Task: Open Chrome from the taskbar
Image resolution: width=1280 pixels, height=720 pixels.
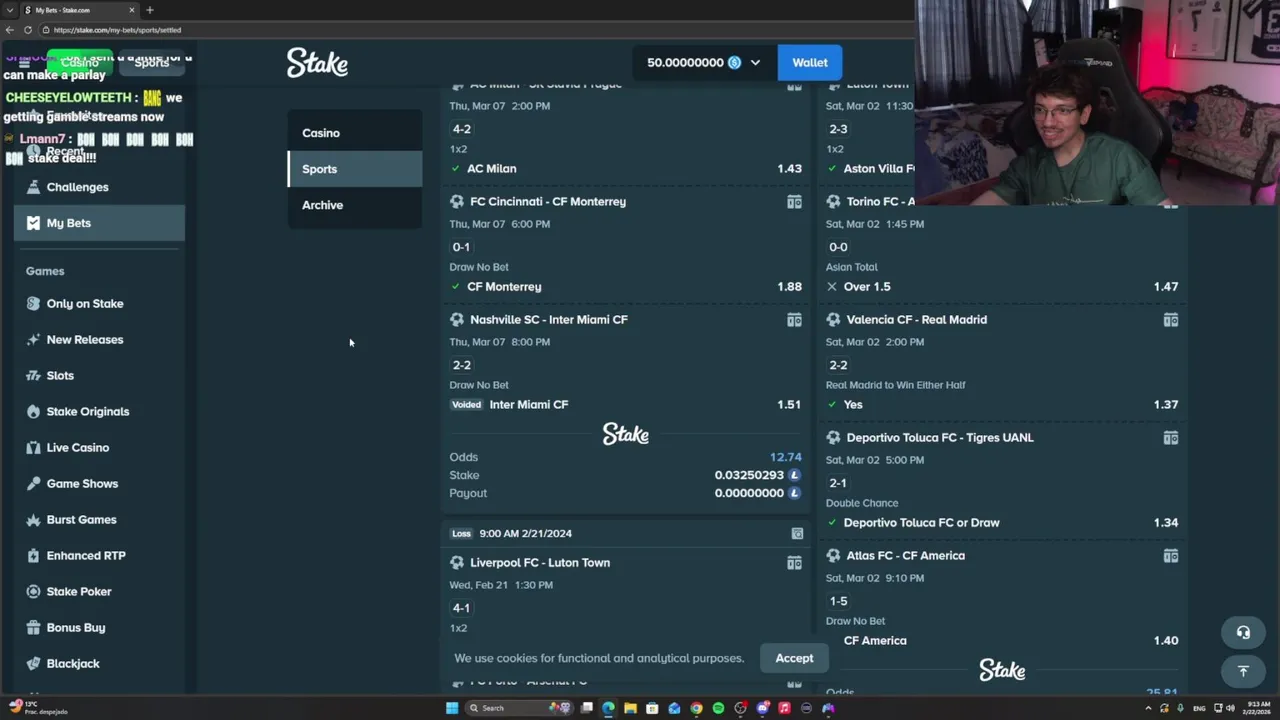Action: coord(696,708)
